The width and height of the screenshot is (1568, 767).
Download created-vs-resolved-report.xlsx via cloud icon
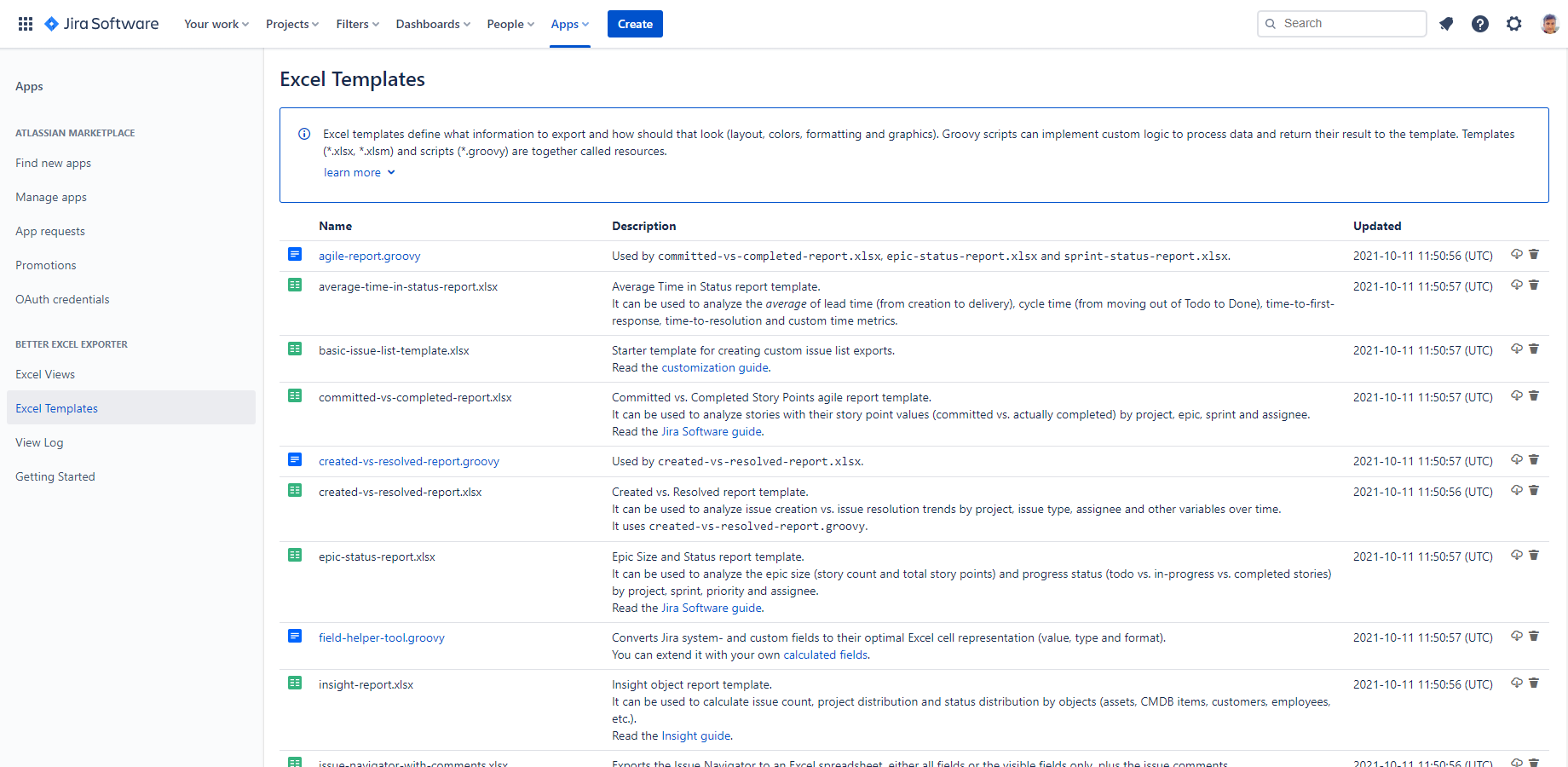(x=1517, y=490)
